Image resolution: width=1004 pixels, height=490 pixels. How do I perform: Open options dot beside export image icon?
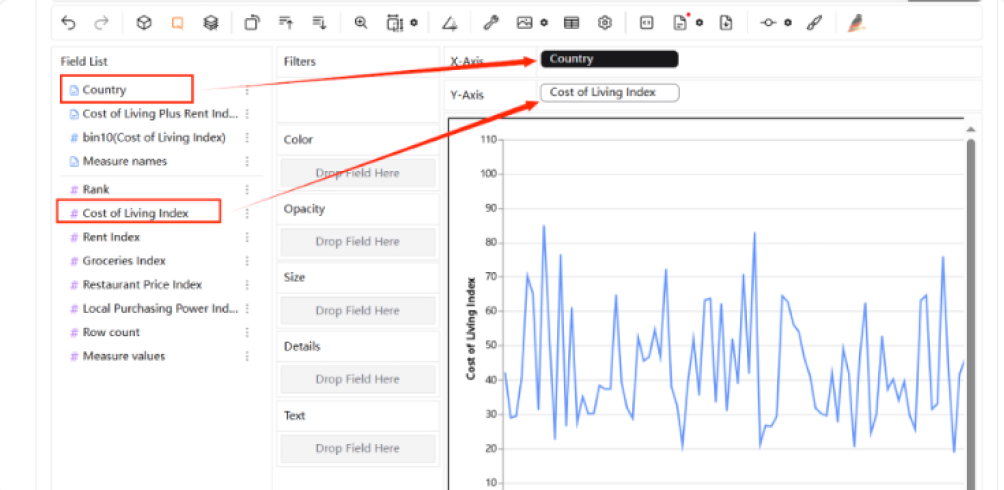pyautogui.click(x=544, y=22)
